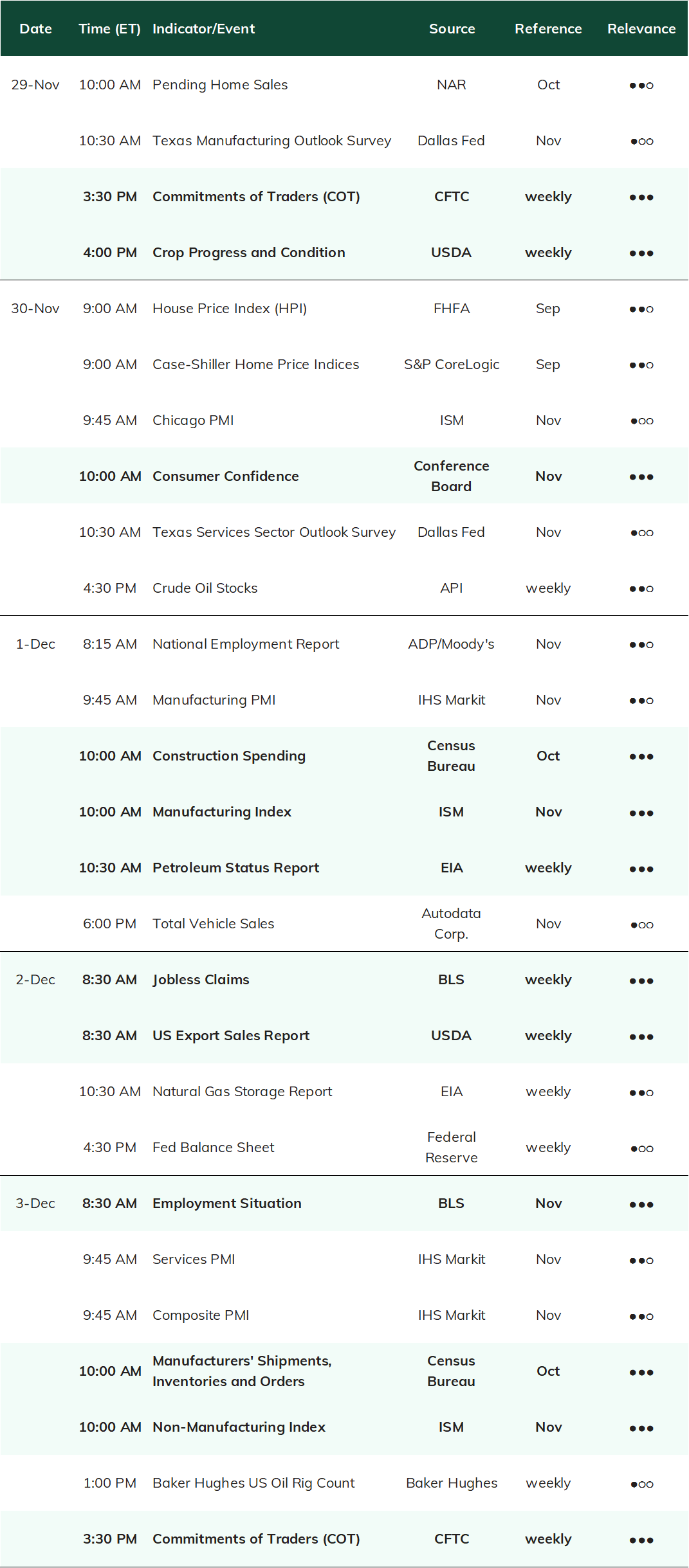Click relevance dots for Total Vehicle Sales

click(x=641, y=924)
